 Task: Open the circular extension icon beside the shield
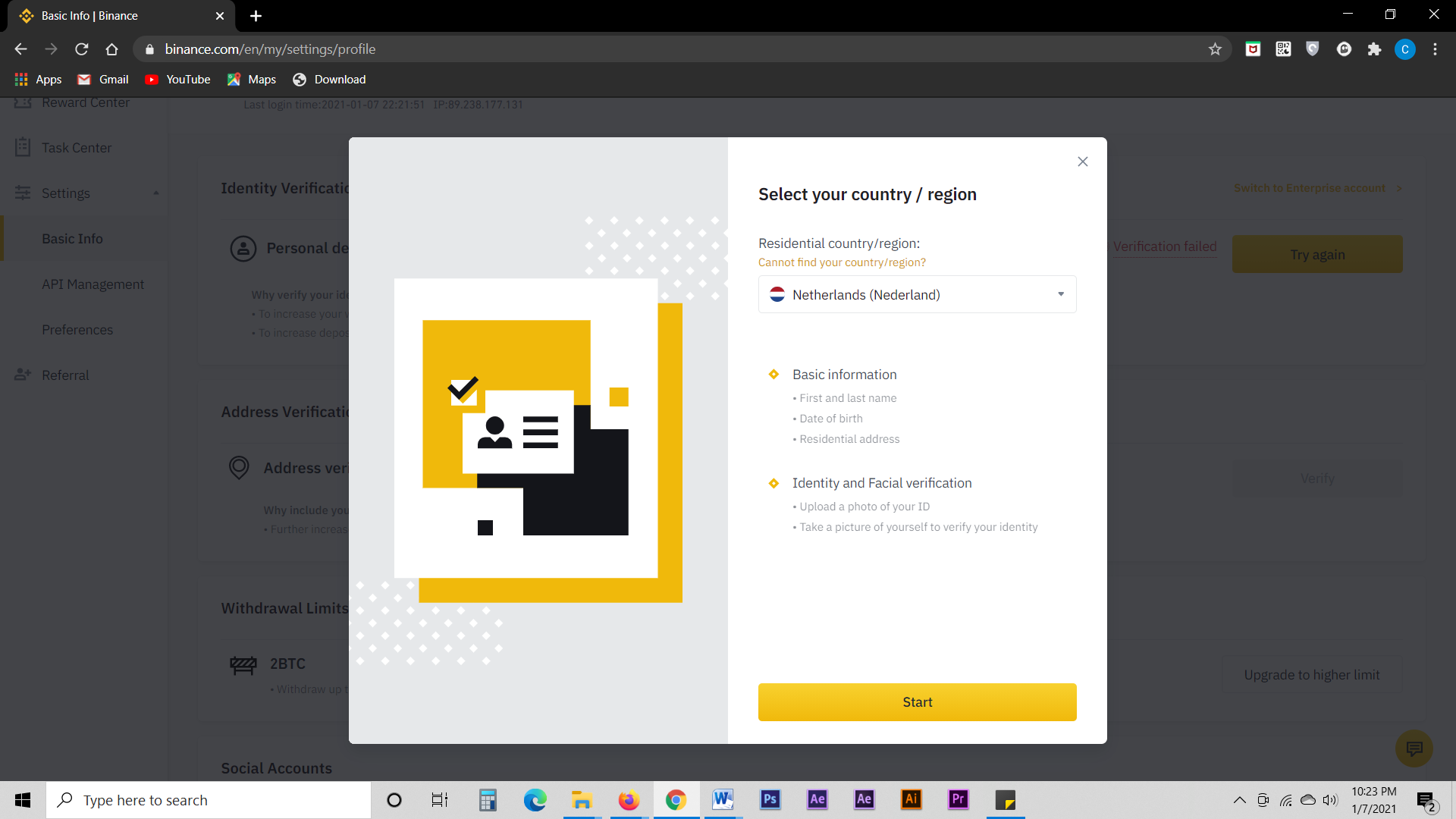[1344, 49]
